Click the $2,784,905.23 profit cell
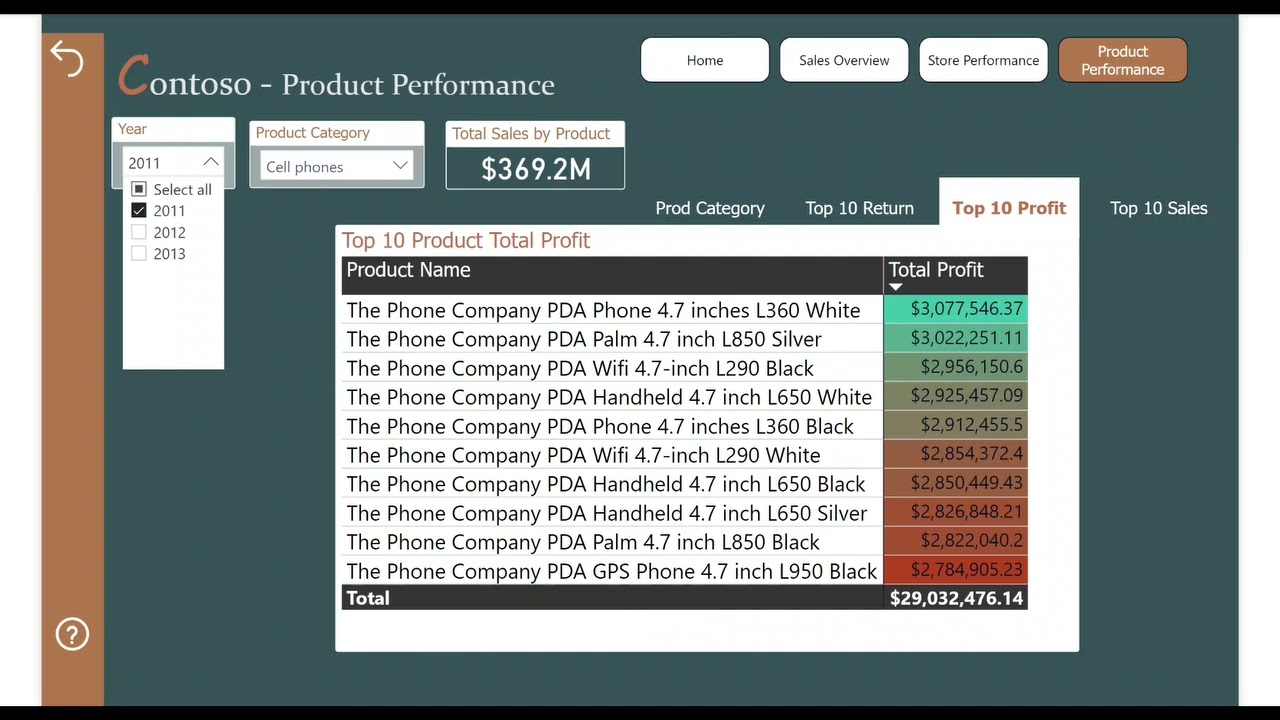The height and width of the screenshot is (720, 1280). coord(955,570)
